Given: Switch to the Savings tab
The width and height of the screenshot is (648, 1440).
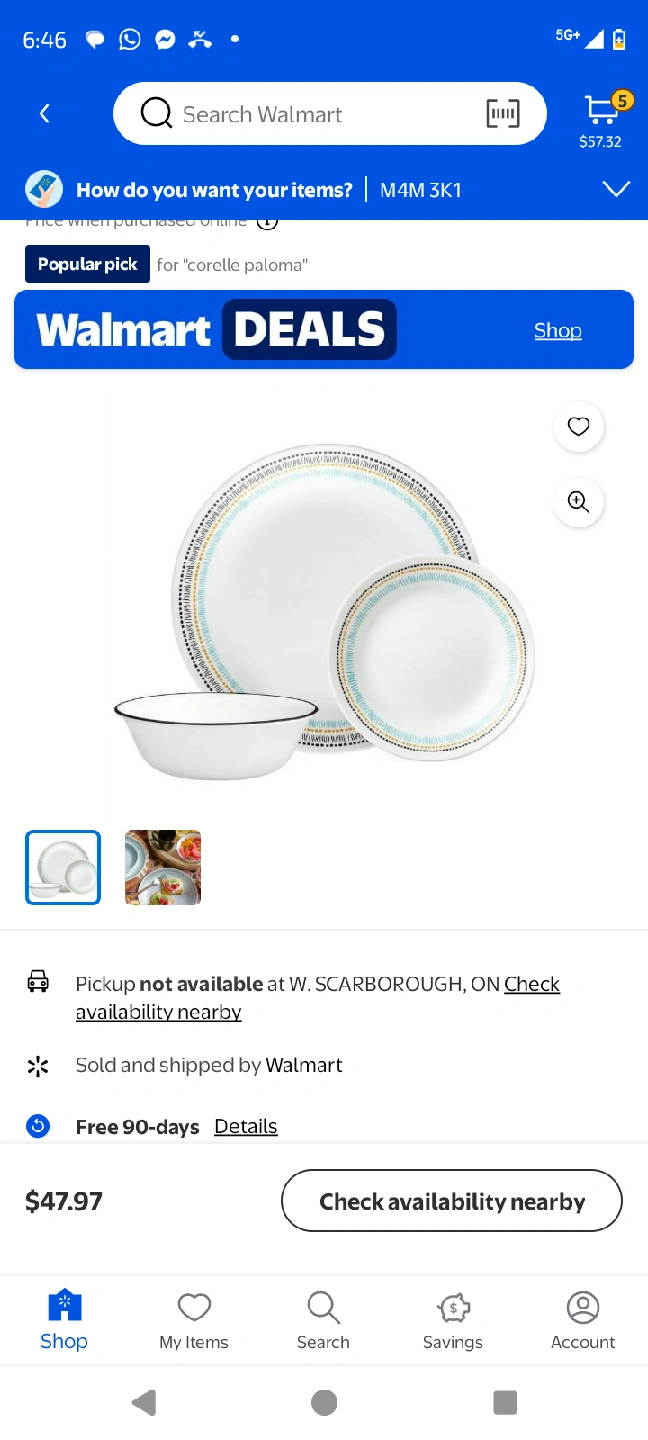Looking at the screenshot, I should 453,1321.
